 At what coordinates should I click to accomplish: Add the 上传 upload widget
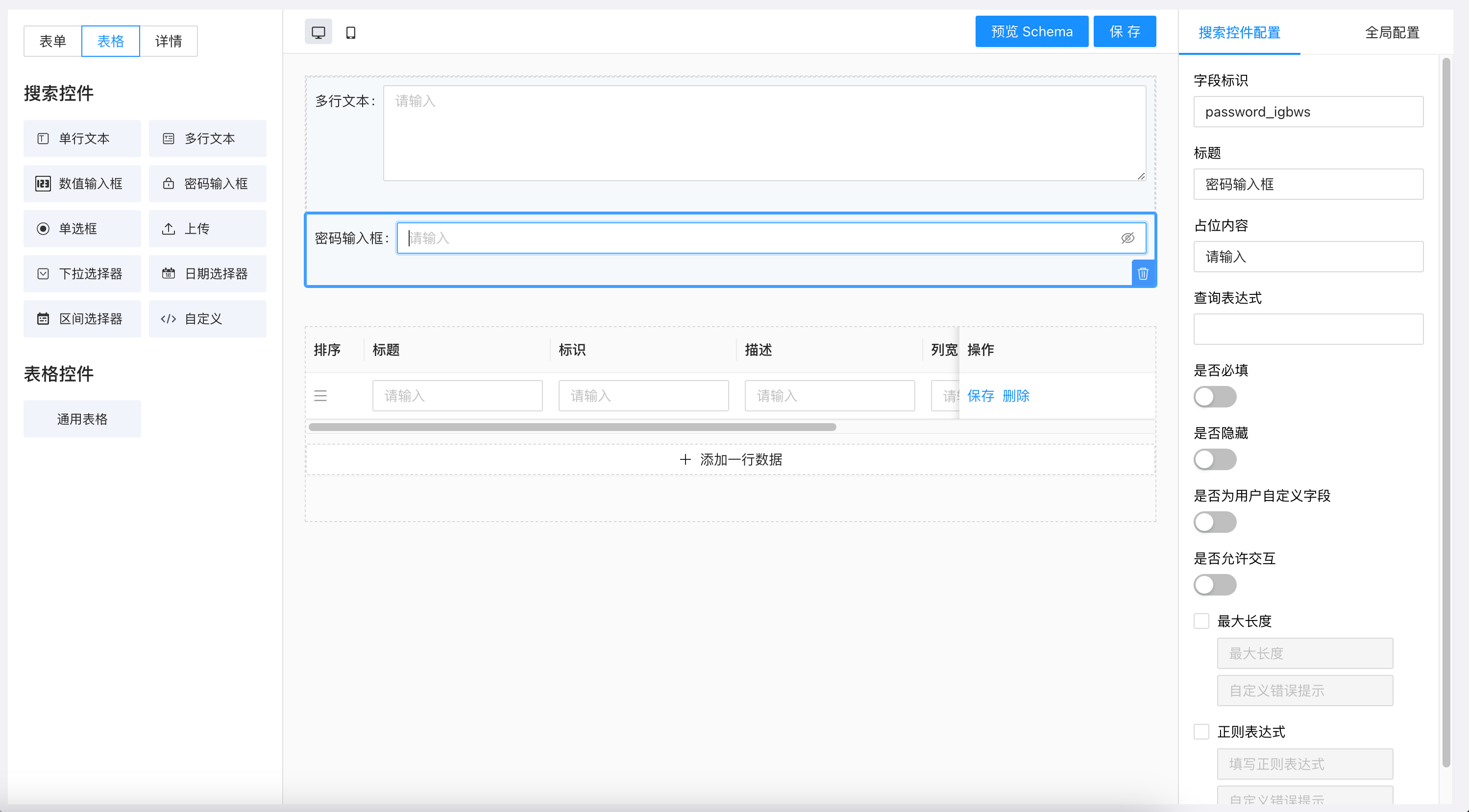[x=208, y=229]
